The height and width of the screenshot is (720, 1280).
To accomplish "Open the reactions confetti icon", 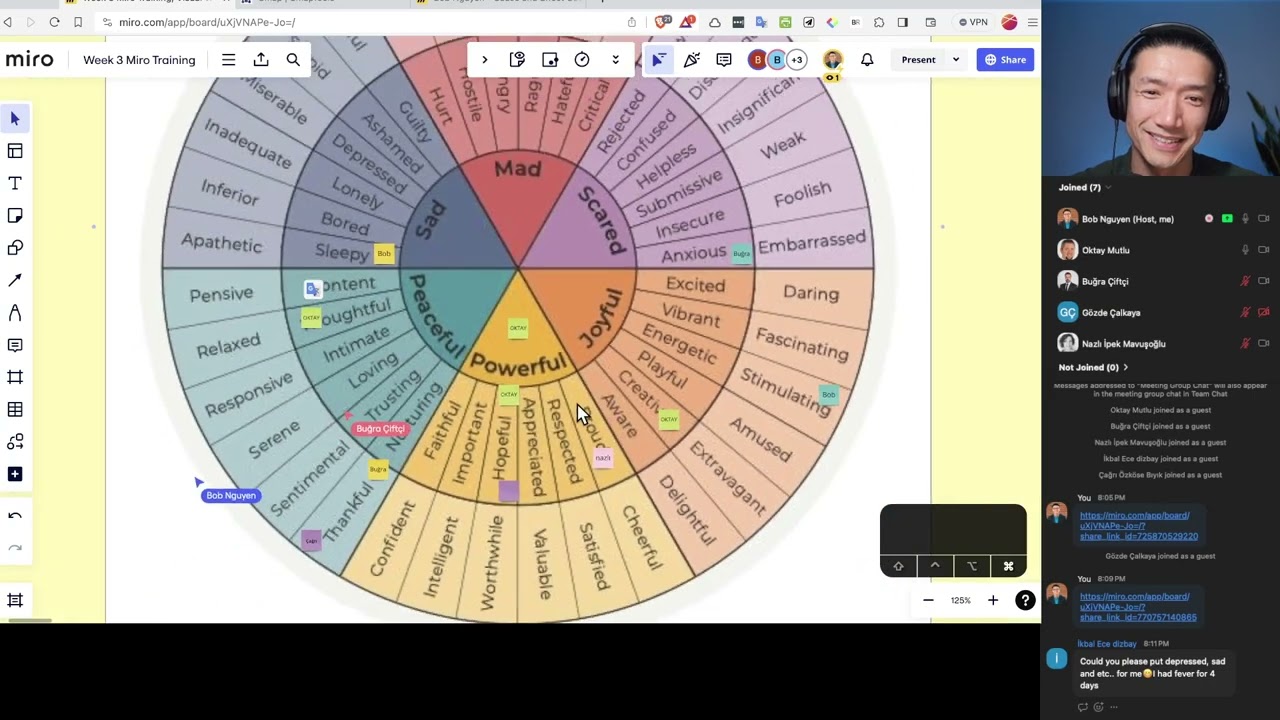I will click(691, 60).
